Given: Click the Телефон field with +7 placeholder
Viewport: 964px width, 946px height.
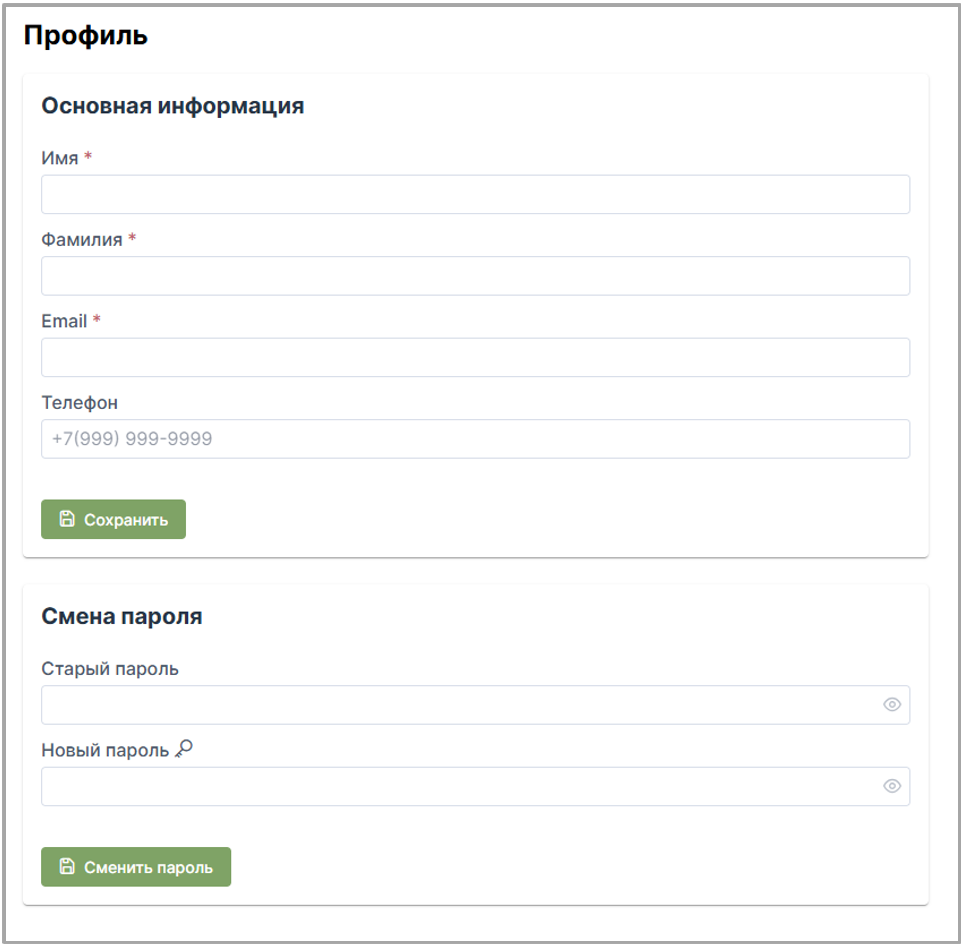Looking at the screenshot, I should click(475, 439).
